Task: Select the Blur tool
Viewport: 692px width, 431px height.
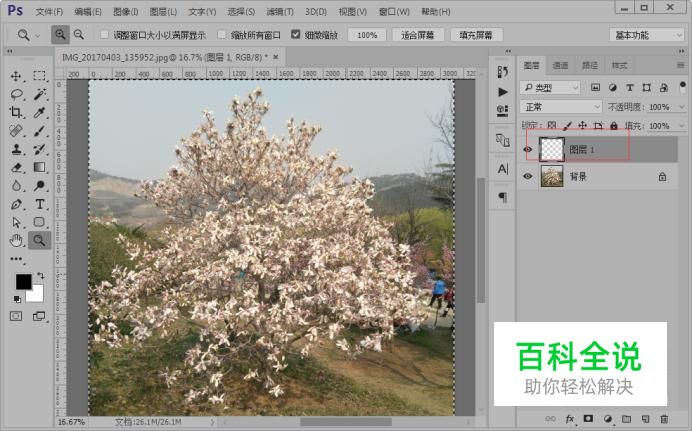Action: pos(16,185)
